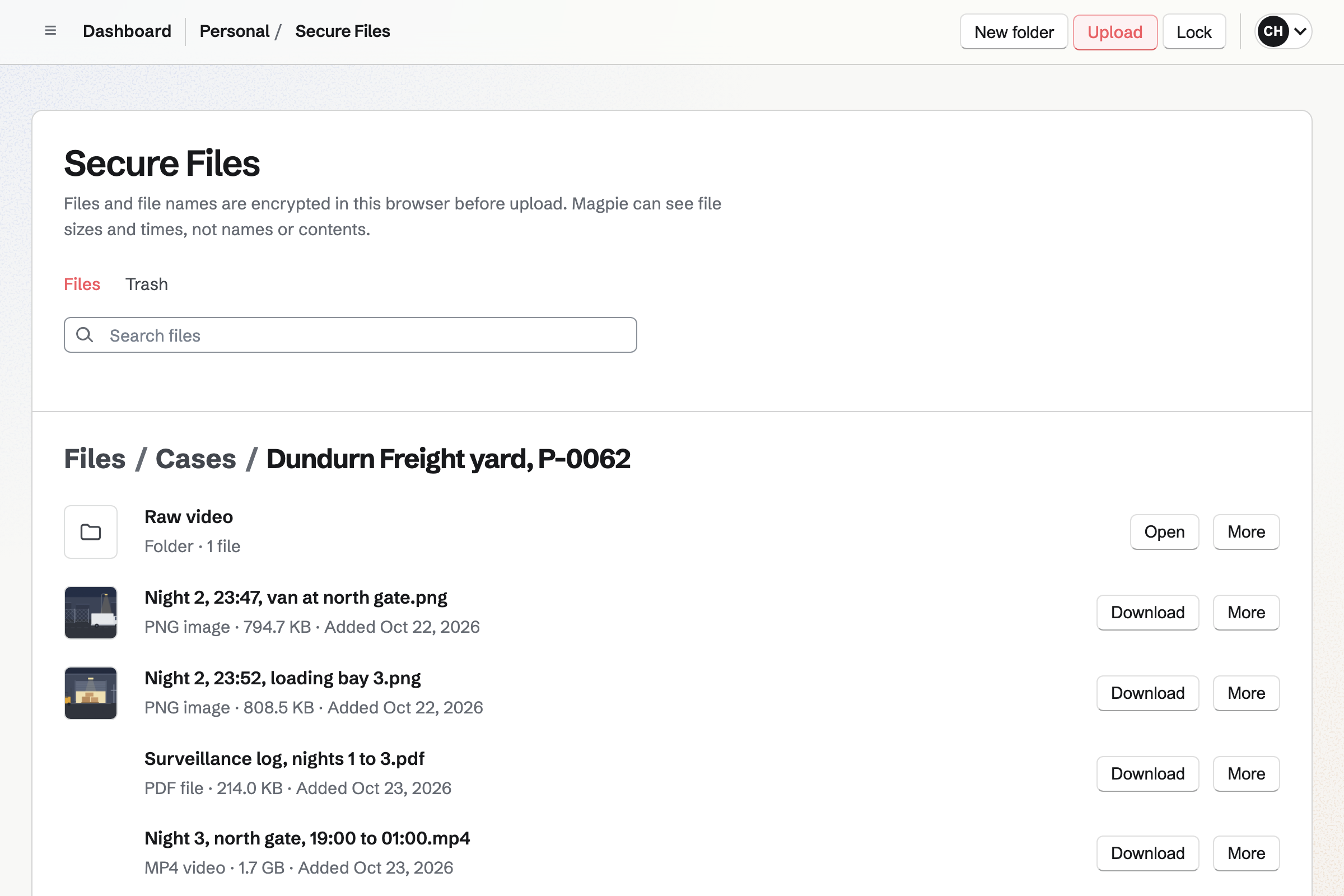The image size is (1344, 896).
Task: Click the search magnifier icon
Action: (x=85, y=335)
